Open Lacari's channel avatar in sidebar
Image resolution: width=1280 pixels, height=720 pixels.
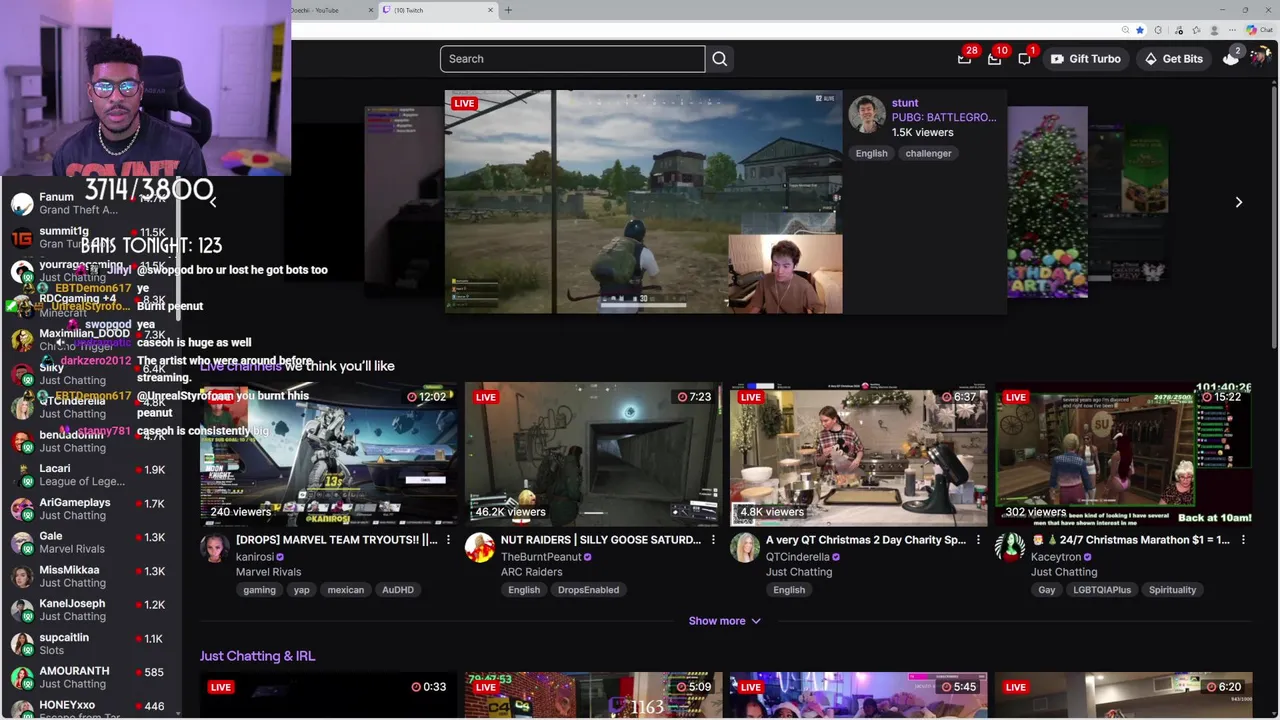[22, 475]
